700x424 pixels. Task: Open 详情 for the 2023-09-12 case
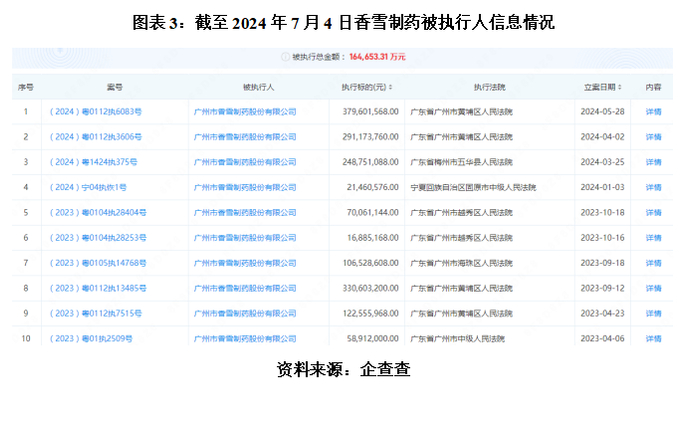click(x=653, y=288)
